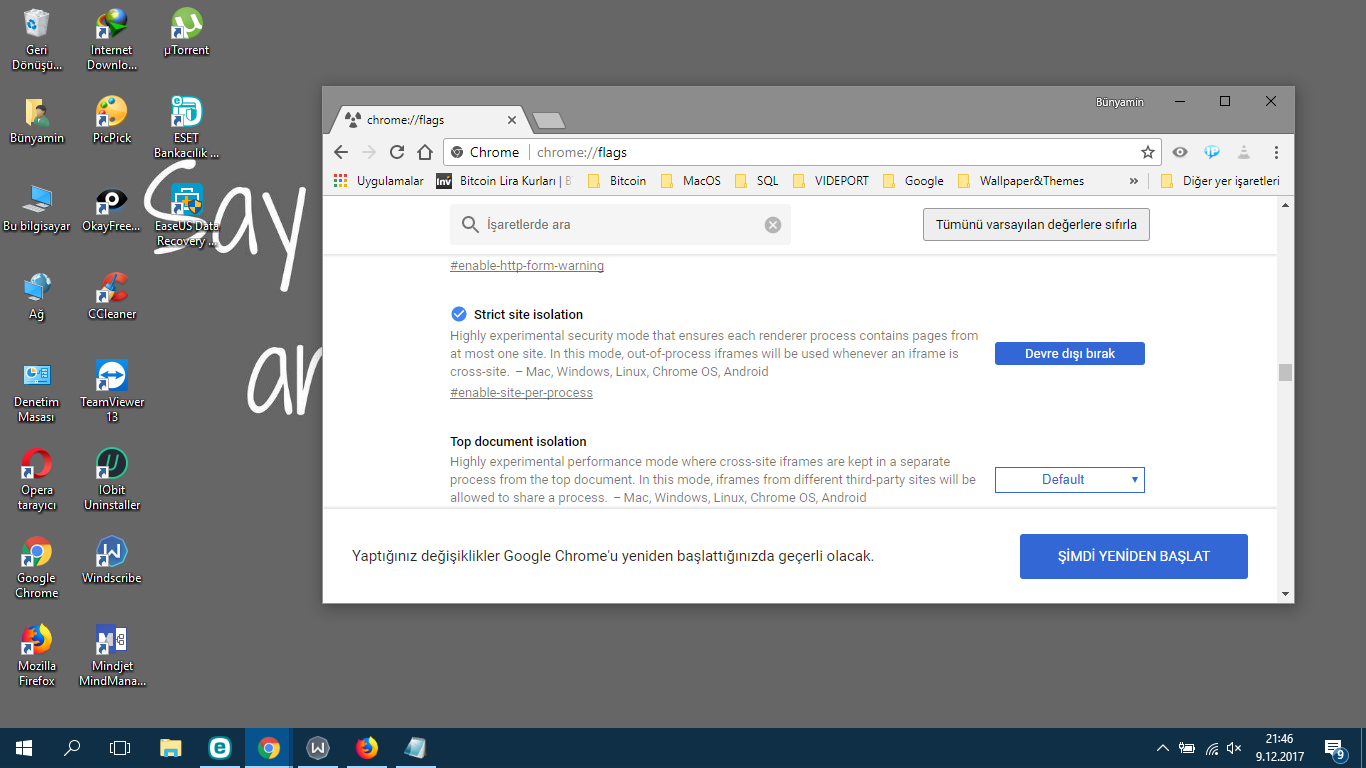Click the #enable-site-per-process link
The height and width of the screenshot is (768, 1366).
pos(521,393)
